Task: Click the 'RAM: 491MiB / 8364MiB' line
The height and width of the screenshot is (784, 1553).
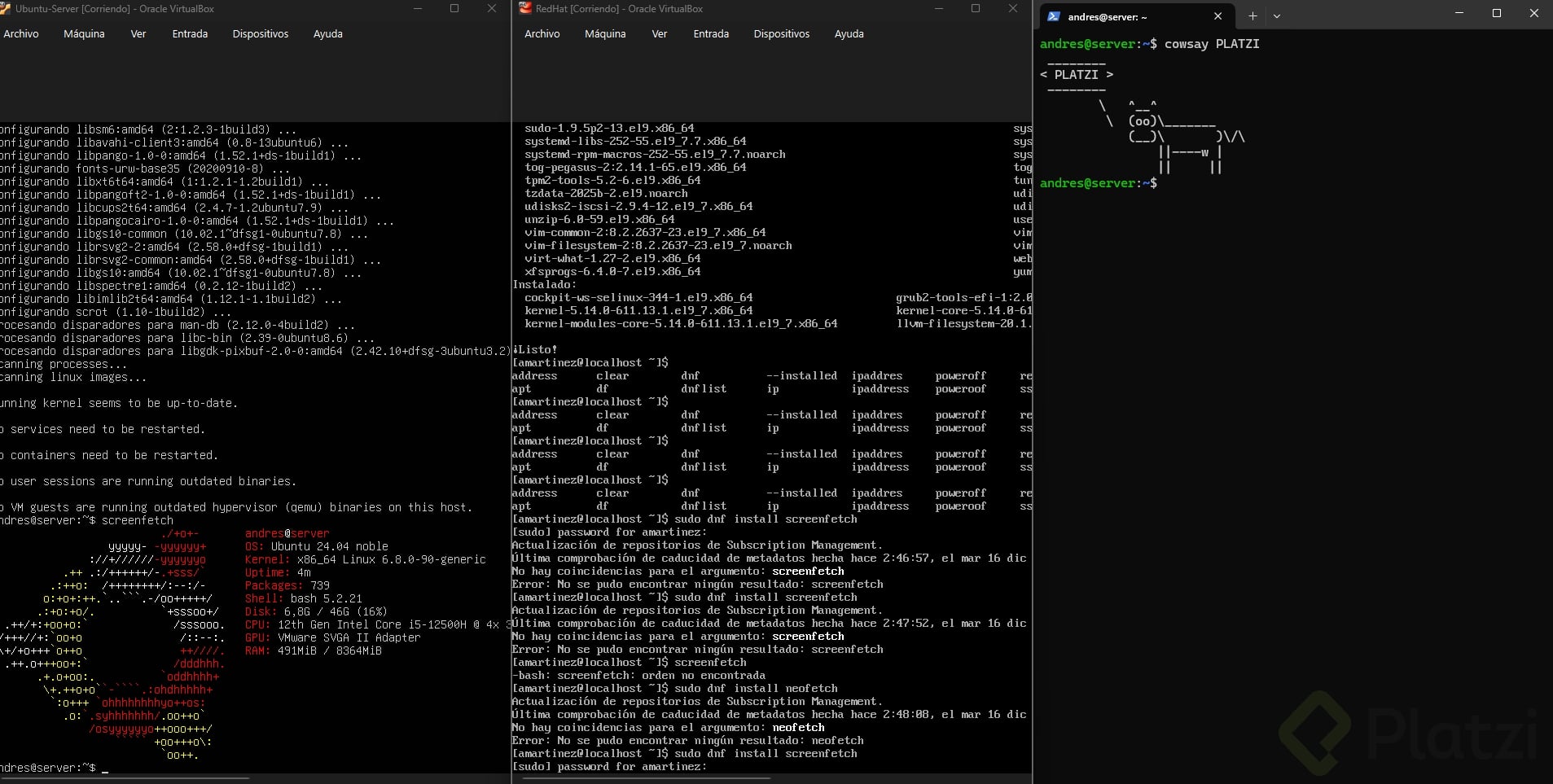Action: (x=314, y=651)
